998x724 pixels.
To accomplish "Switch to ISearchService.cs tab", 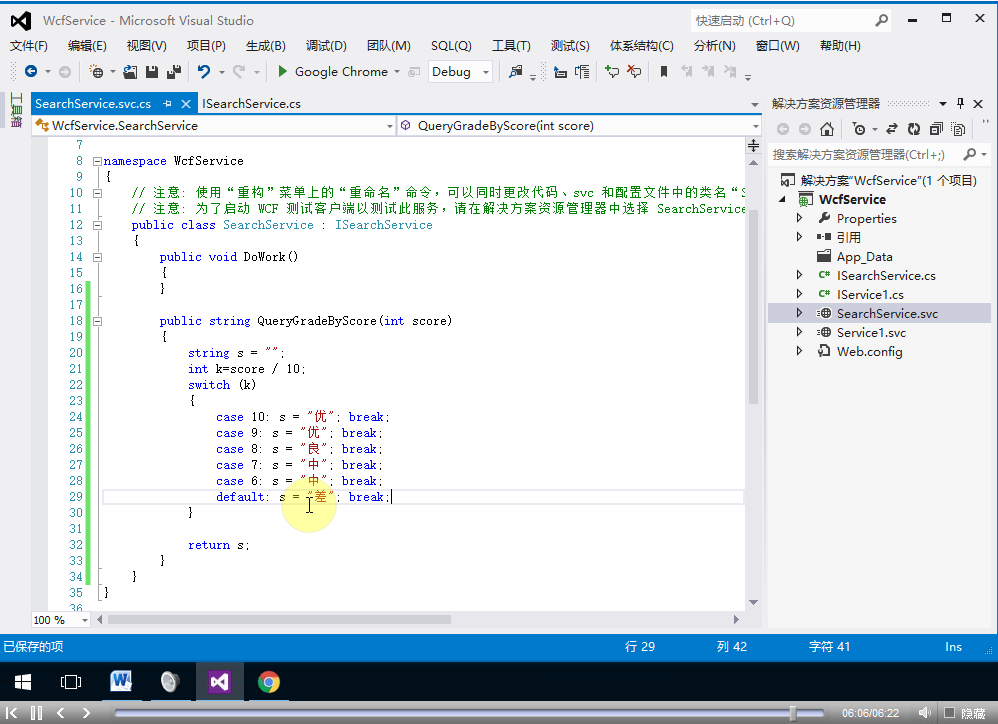I will pos(251,103).
